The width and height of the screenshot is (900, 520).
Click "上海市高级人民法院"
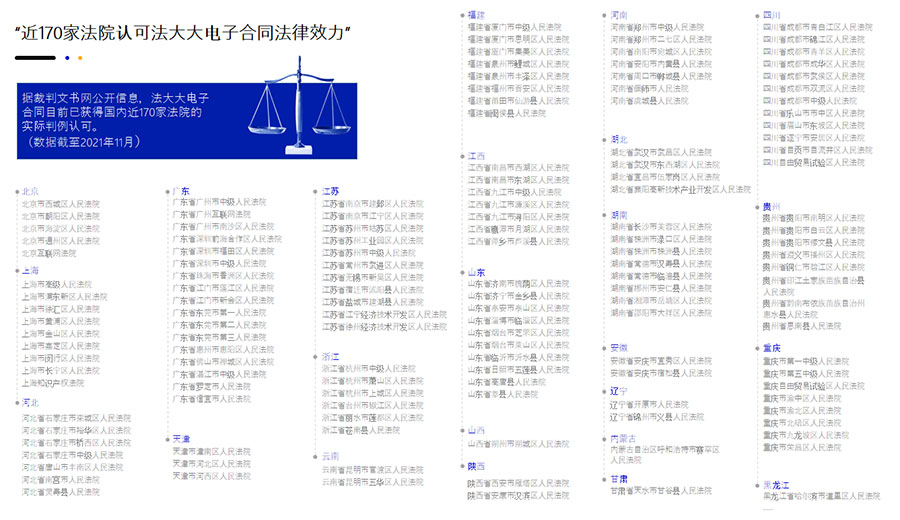57,284
